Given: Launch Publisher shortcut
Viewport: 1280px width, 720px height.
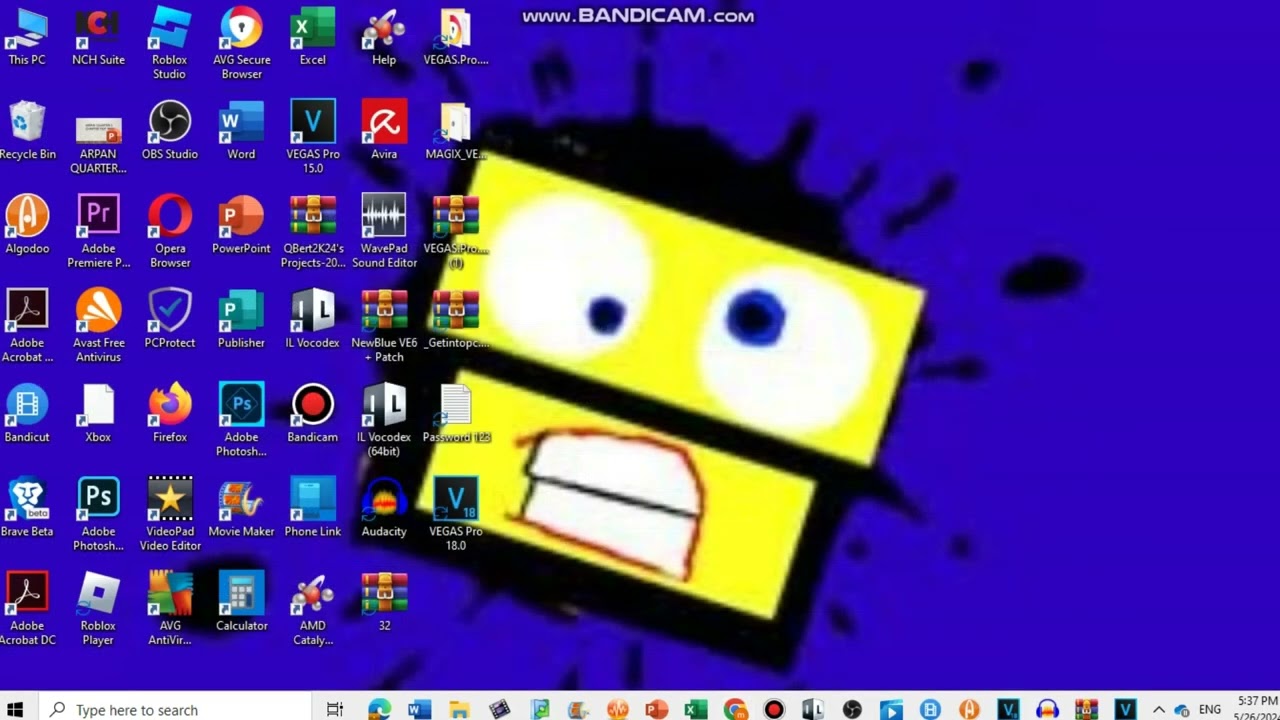Looking at the screenshot, I should [x=241, y=320].
